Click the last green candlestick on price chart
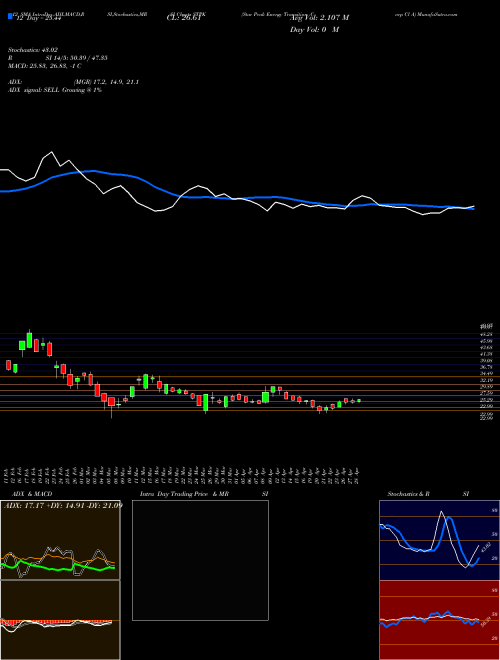Screen dimensions: 500x660 click(359, 401)
